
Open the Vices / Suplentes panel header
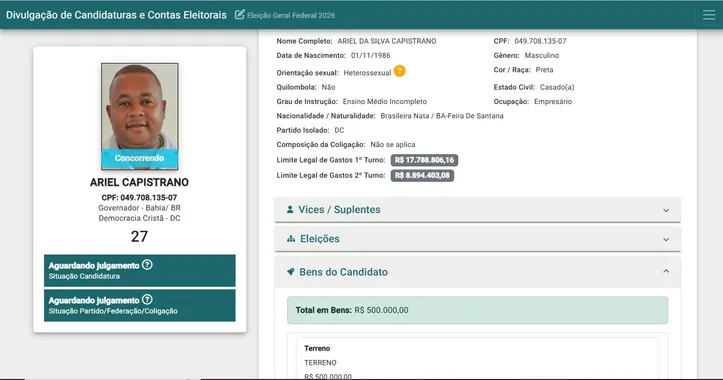coord(478,210)
